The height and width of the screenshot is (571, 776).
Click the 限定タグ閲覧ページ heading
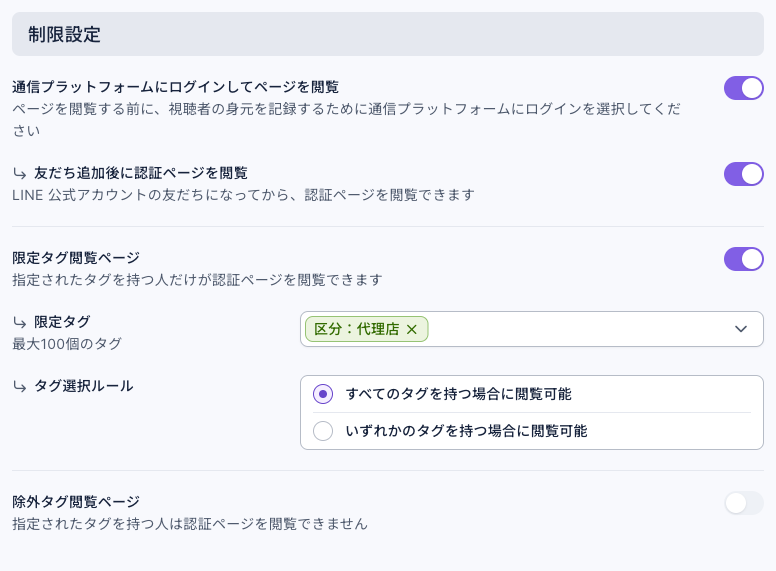click(76, 257)
